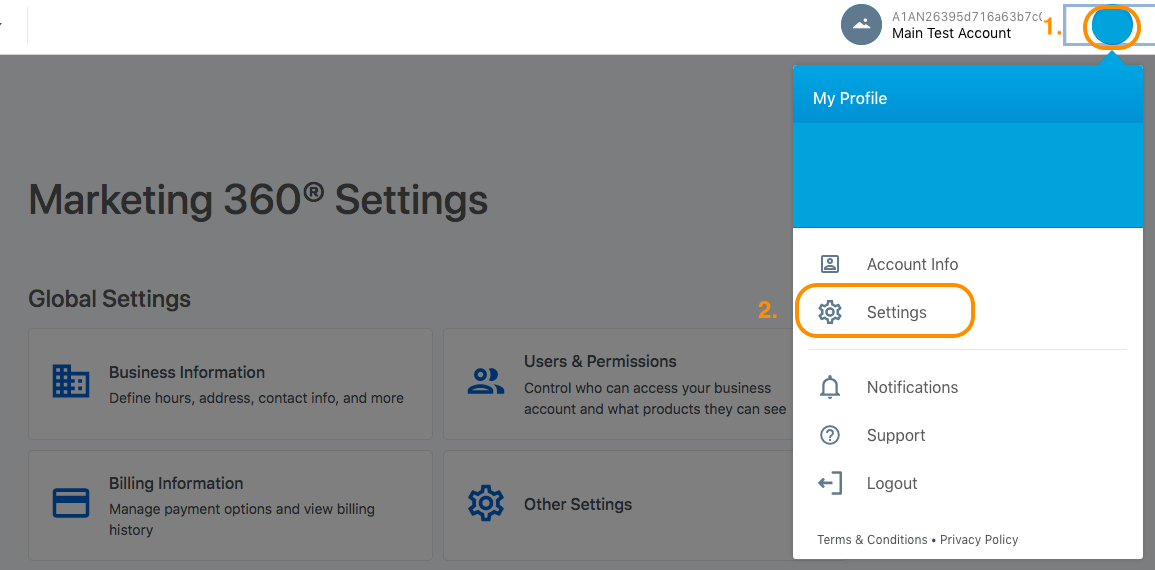Open Privacy Policy link
Screen dimensions: 1155x570
(979, 540)
